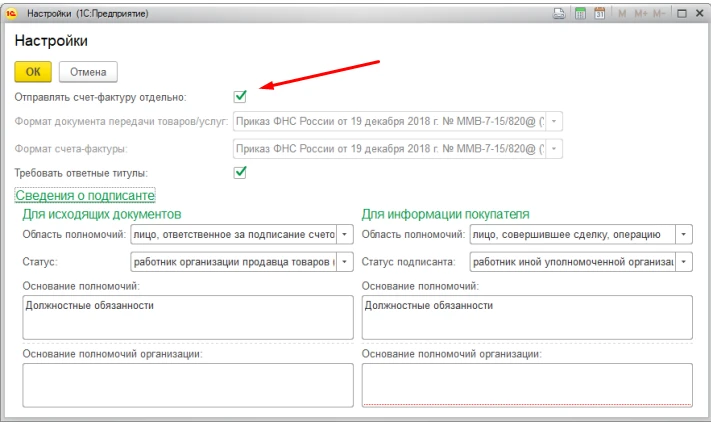Screen dimensions: 711x423
Task: Click the M+ memory add button
Action: click(640, 14)
